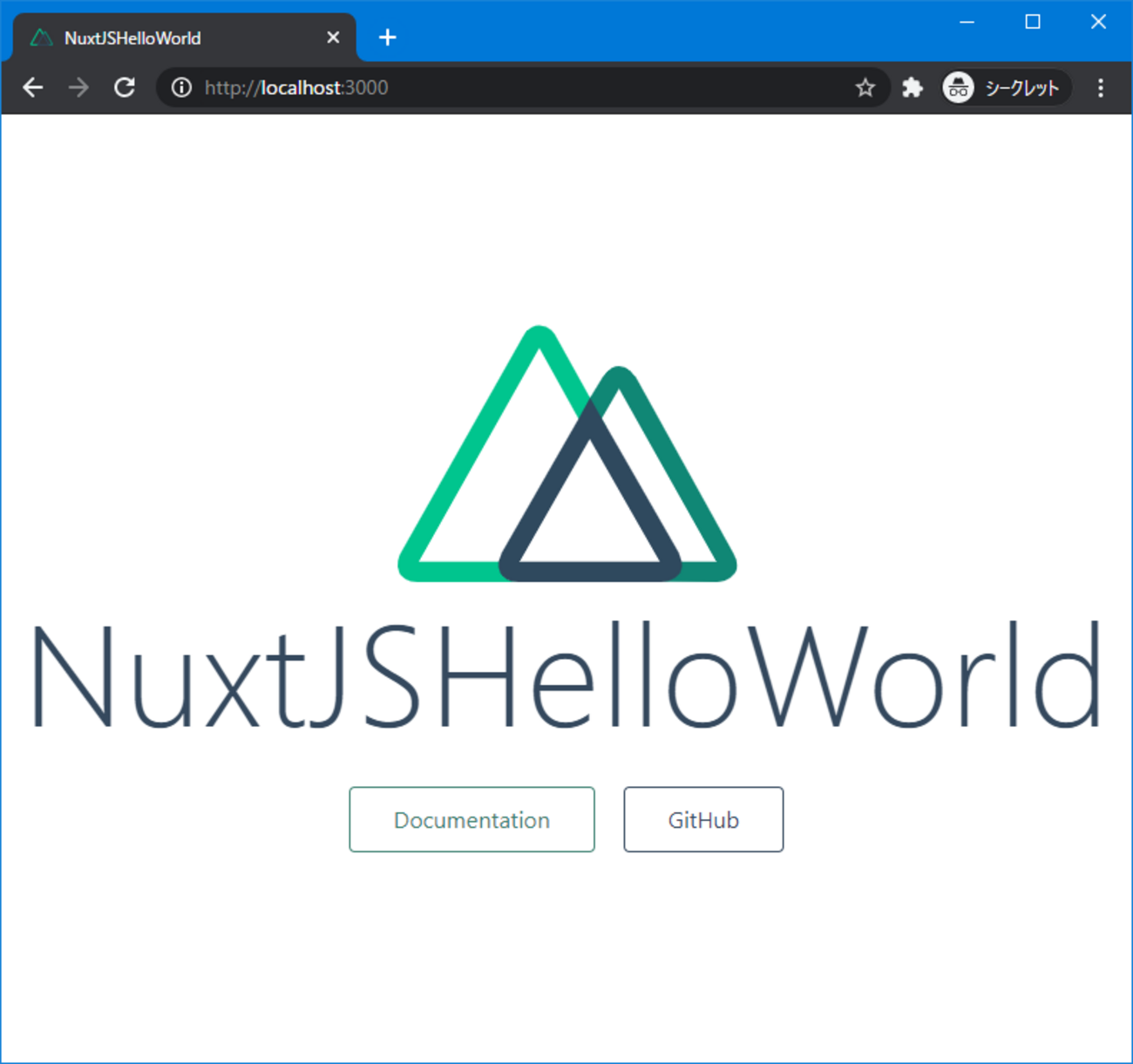
Task: Minimize the Chrome window
Action: pyautogui.click(x=967, y=22)
